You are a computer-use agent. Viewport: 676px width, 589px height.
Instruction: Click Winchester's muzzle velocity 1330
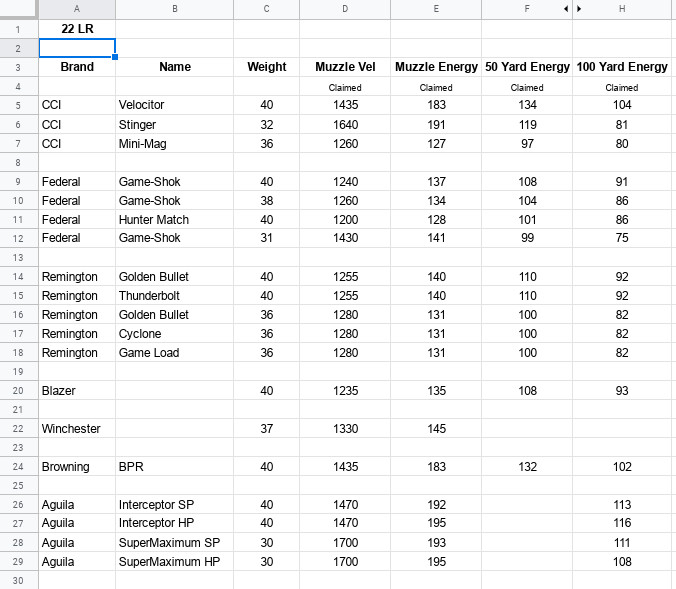[x=345, y=429]
